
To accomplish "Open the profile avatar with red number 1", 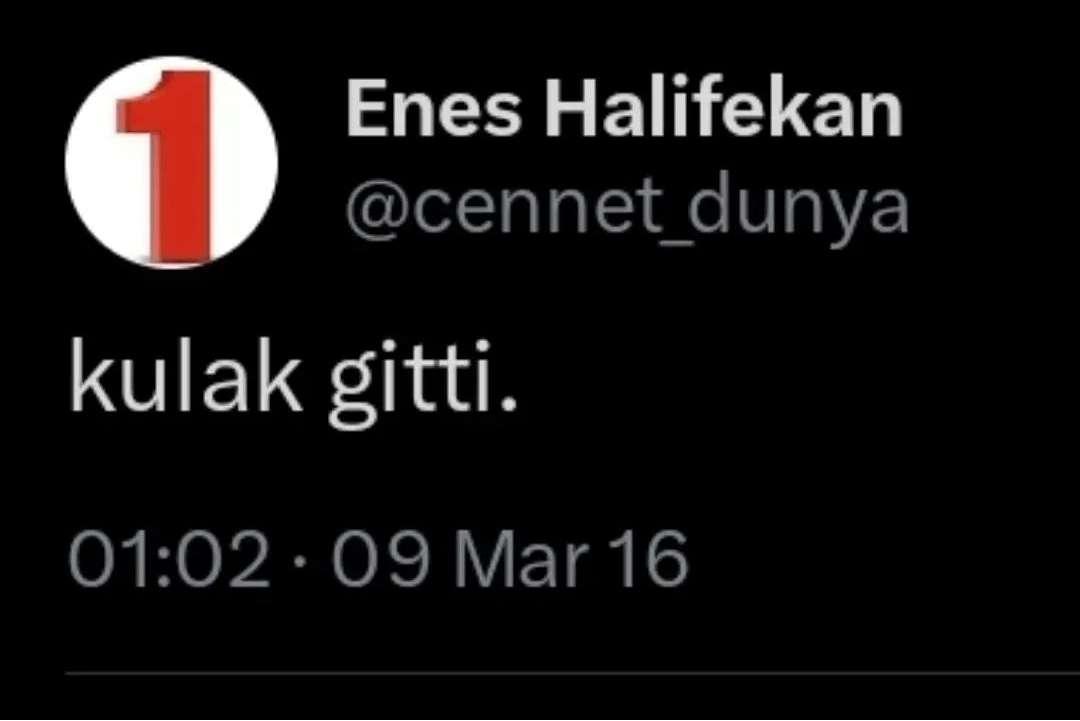I will [172, 163].
